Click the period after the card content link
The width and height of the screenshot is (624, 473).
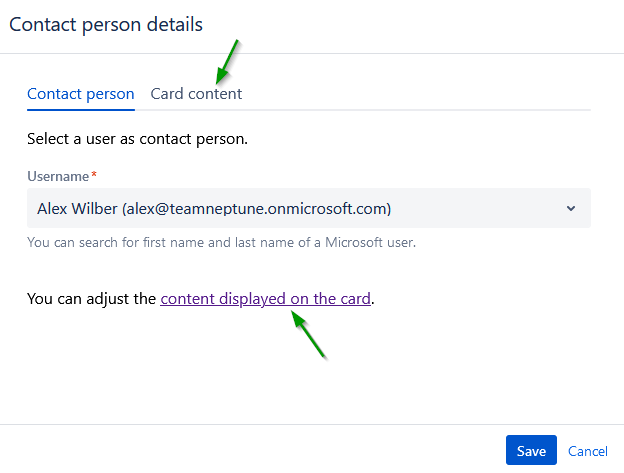[374, 299]
